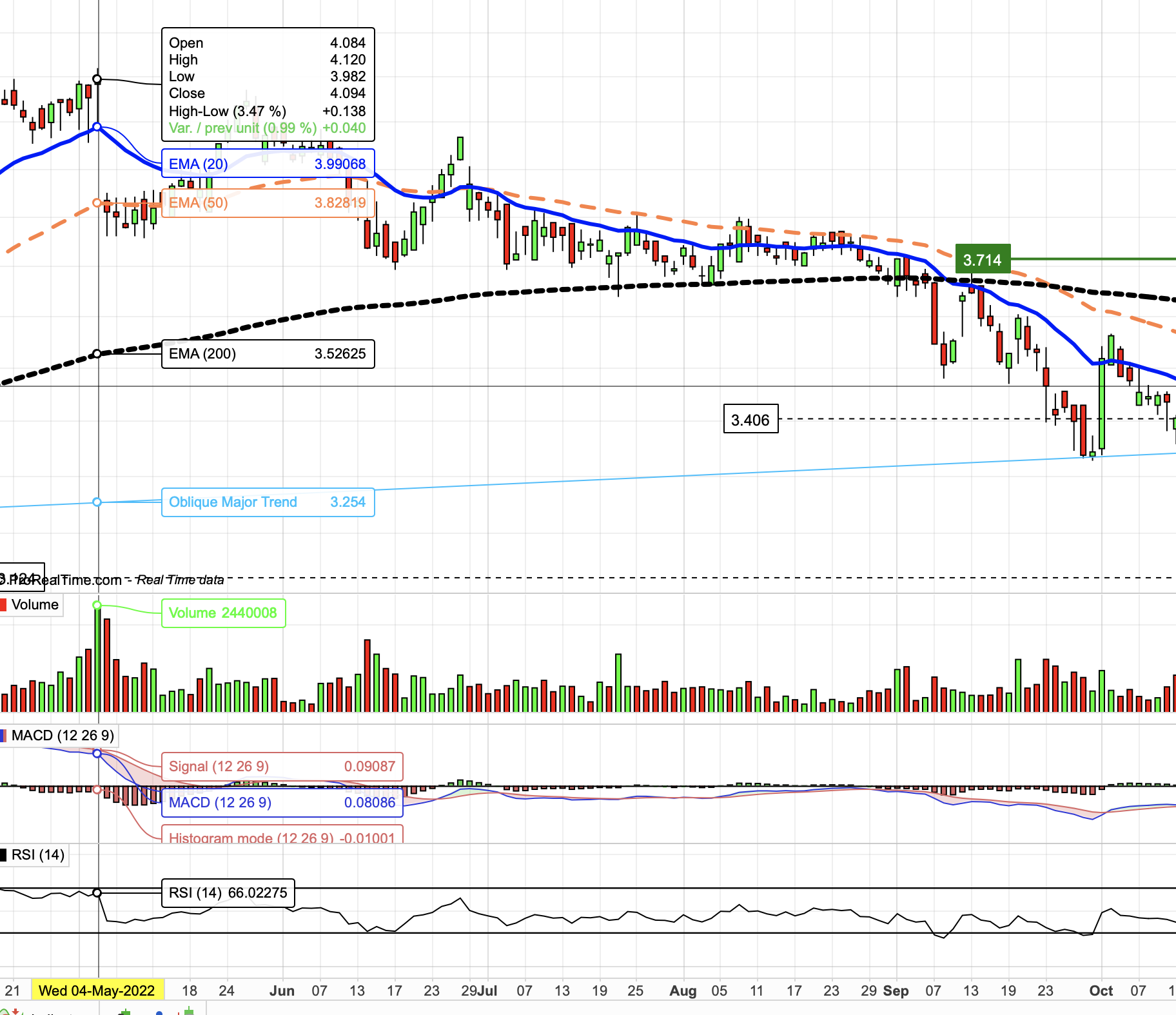Click the crosshair marker on the Oblique Major Trend line
Image resolution: width=1176 pixels, height=1015 pixels.
[97, 502]
